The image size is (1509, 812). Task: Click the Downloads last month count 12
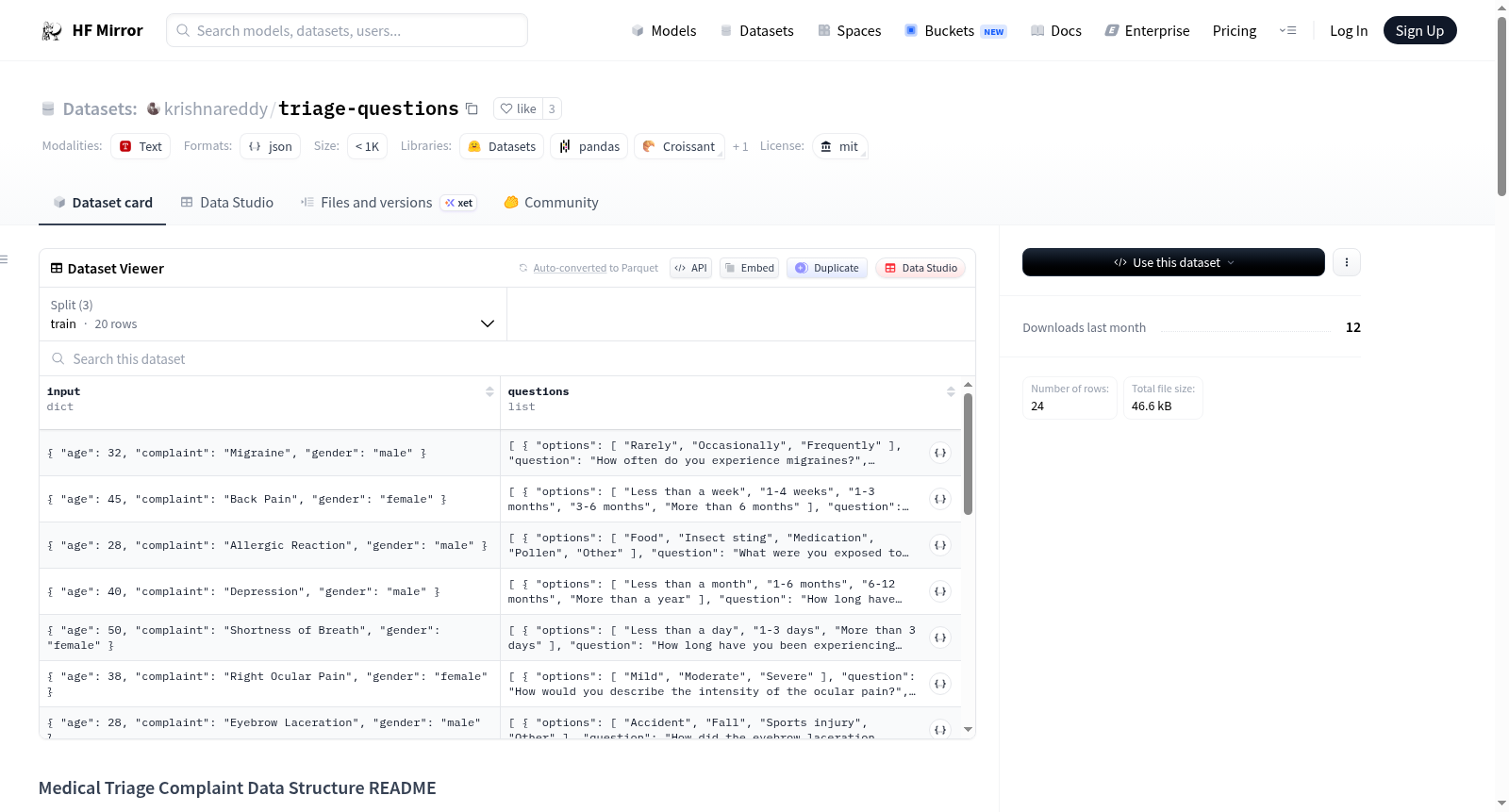(1353, 327)
